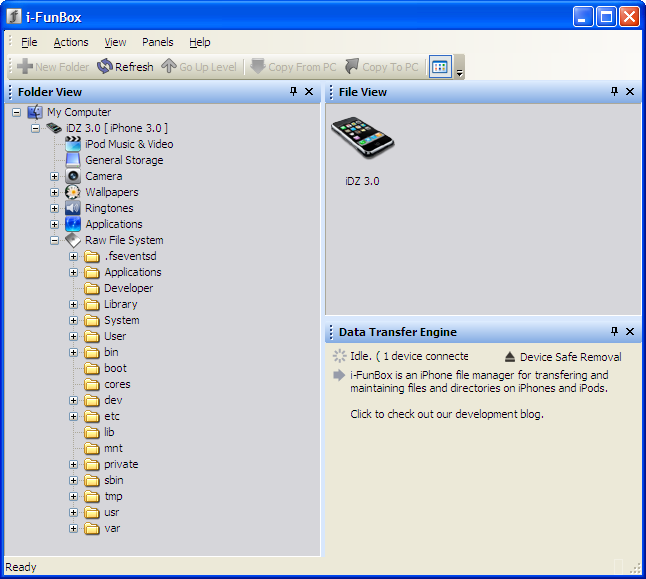This screenshot has height=579, width=646.
Task: Select the etc folder
Action: pyautogui.click(x=112, y=416)
